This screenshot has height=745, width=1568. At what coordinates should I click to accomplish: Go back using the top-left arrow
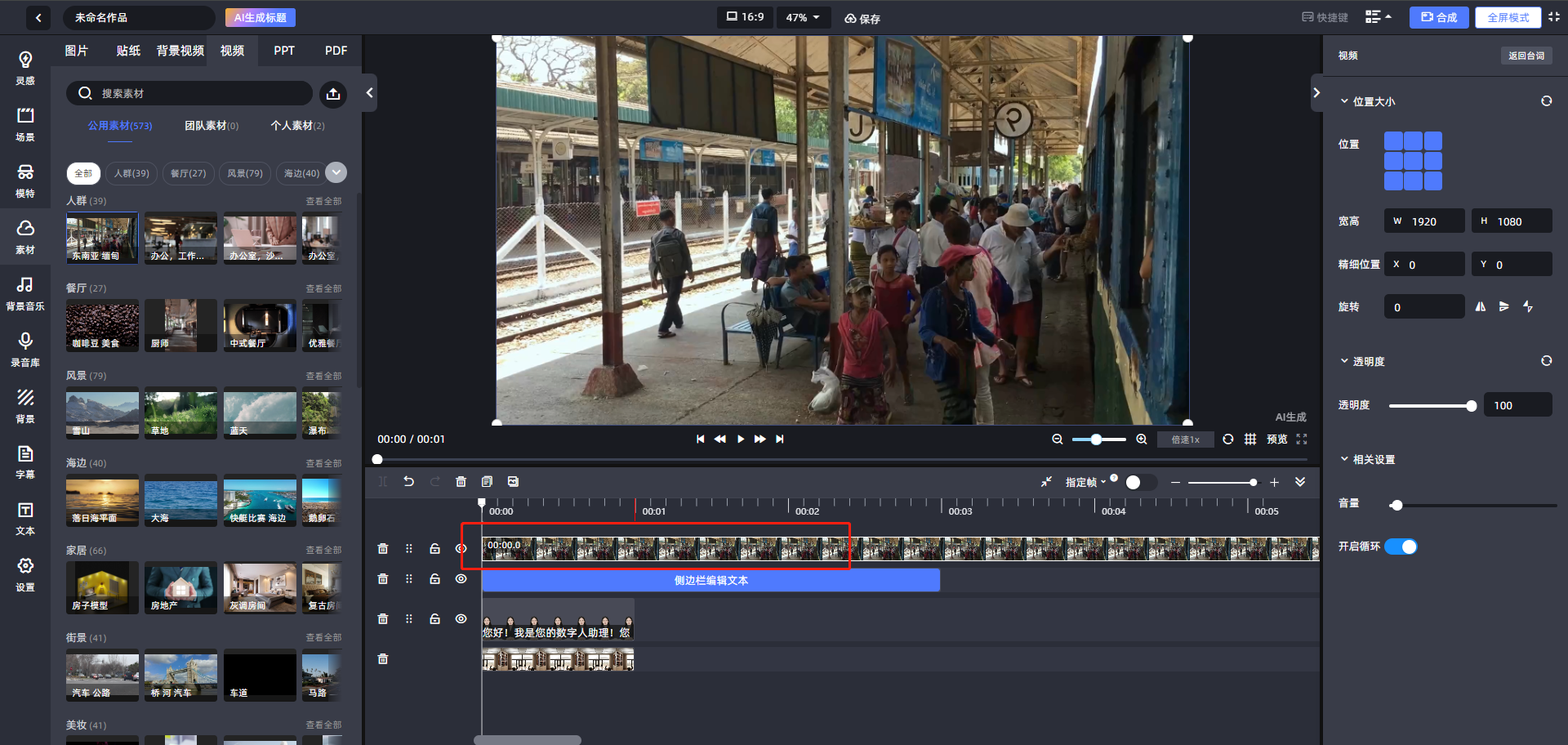click(x=38, y=17)
